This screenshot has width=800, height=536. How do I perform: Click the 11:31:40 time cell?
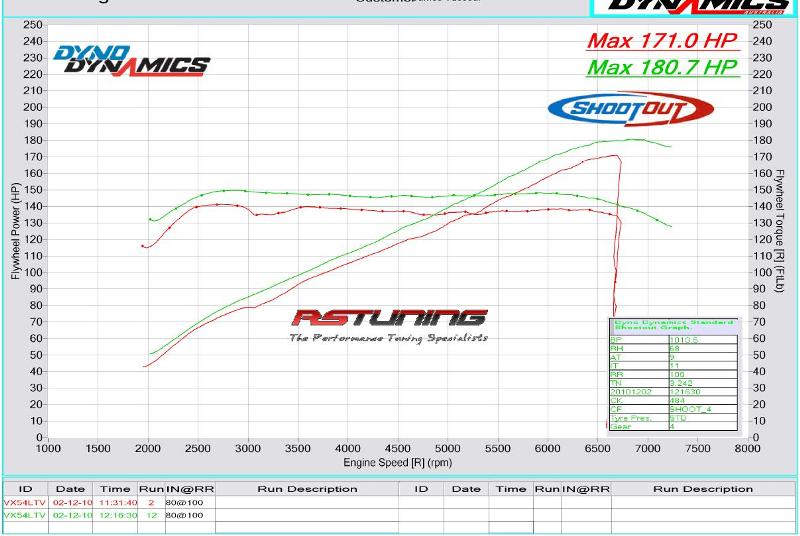117,502
